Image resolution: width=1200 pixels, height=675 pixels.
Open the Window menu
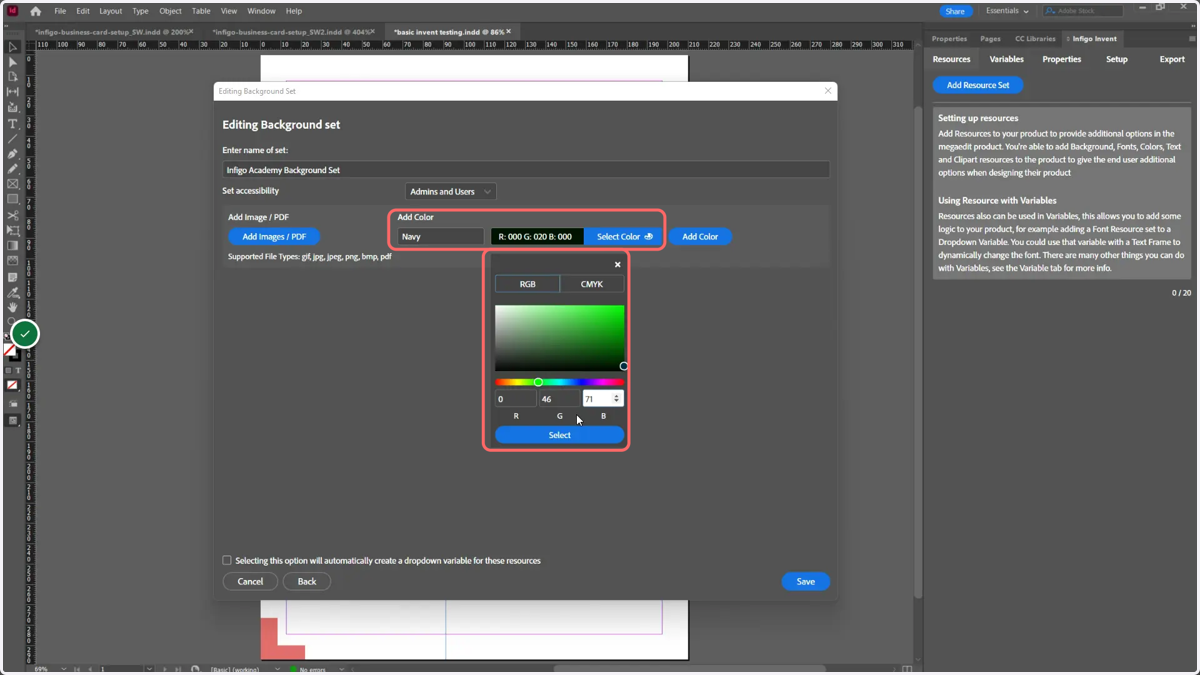261,11
